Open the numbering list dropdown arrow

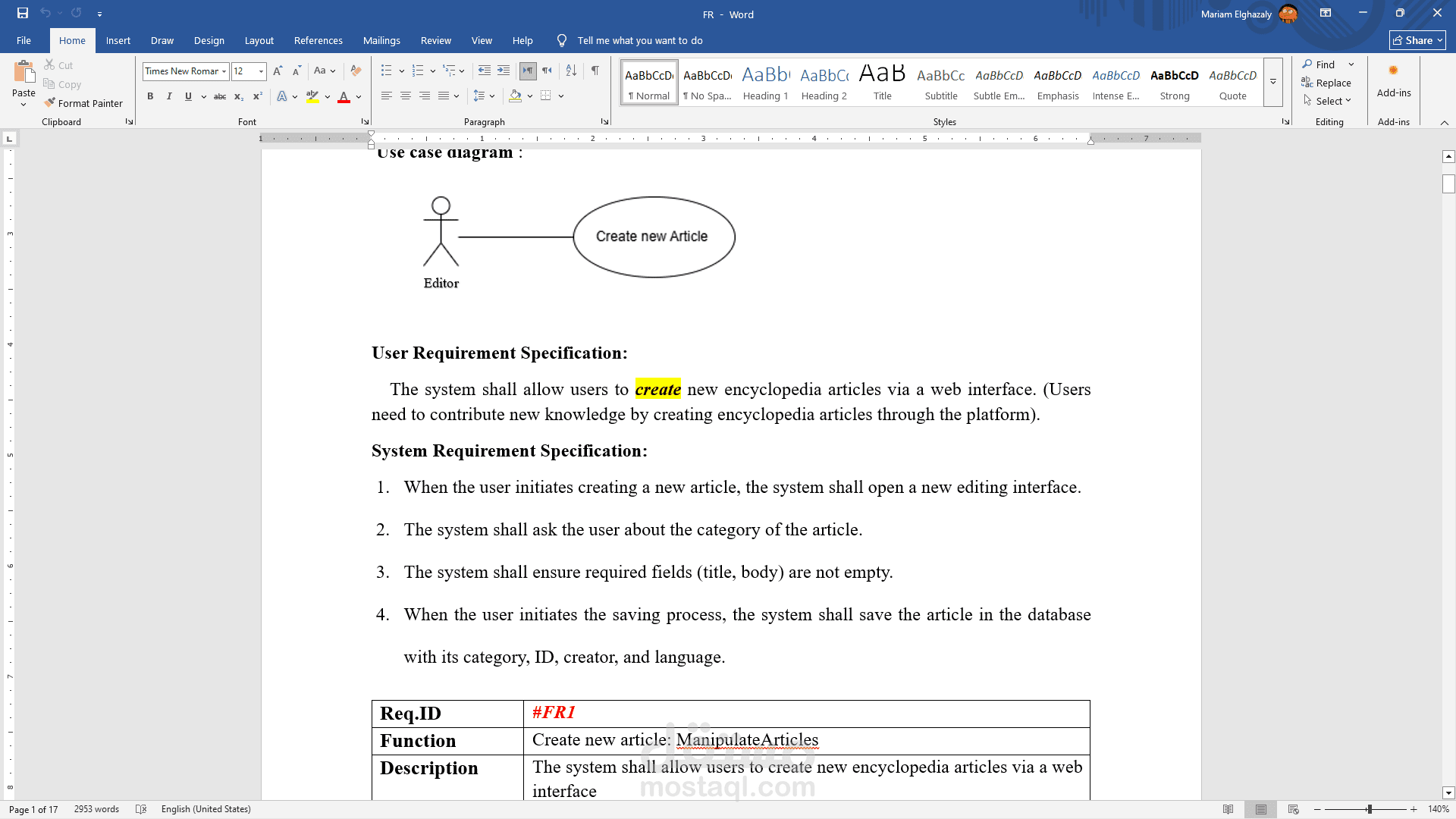tap(432, 71)
